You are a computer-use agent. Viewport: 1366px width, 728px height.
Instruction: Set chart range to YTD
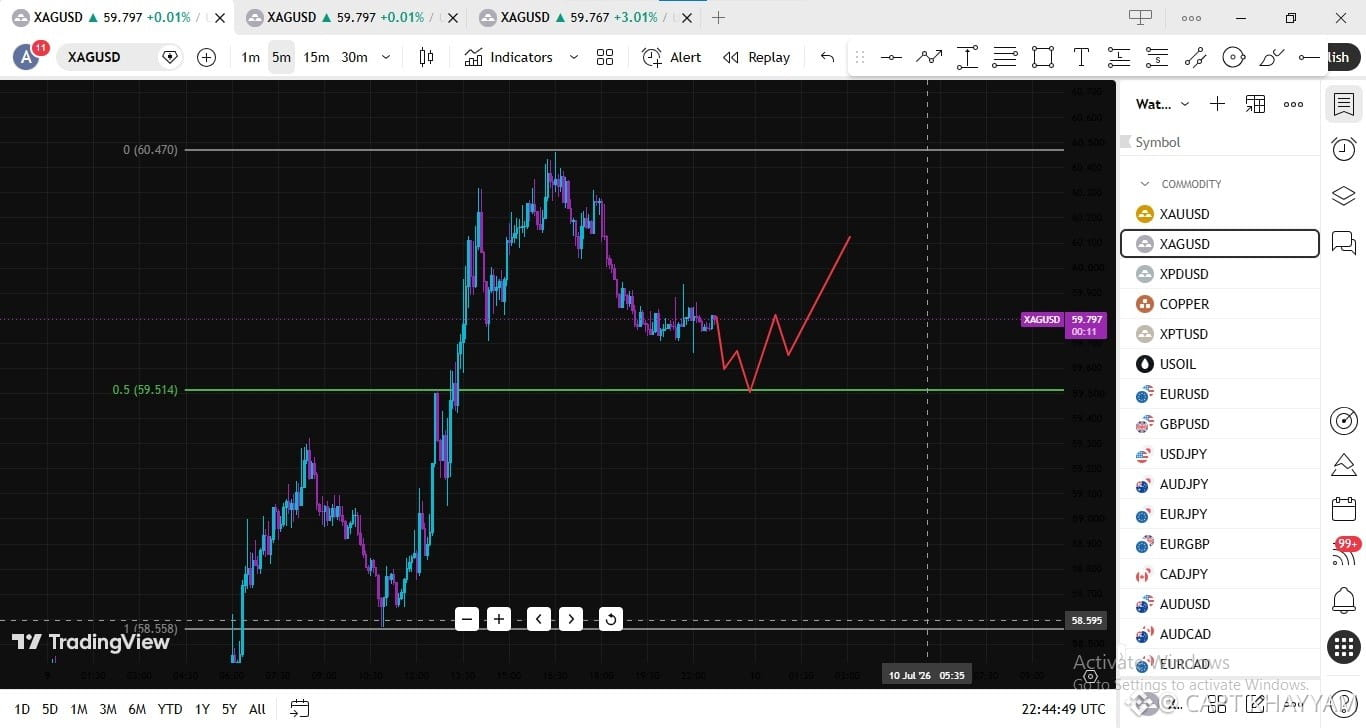(170, 709)
